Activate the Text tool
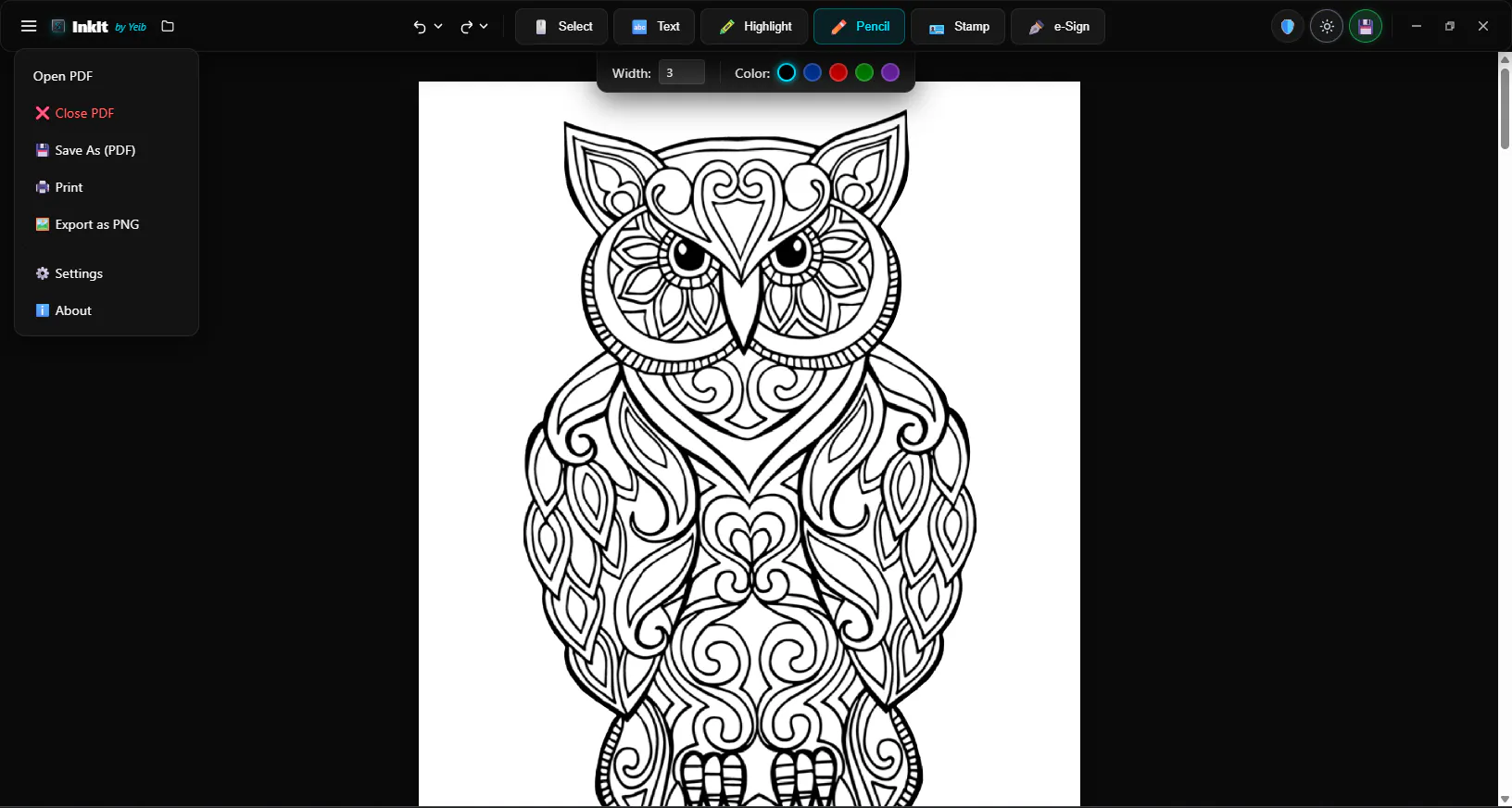Screen dimensions: 1512x808 pyautogui.click(x=654, y=27)
